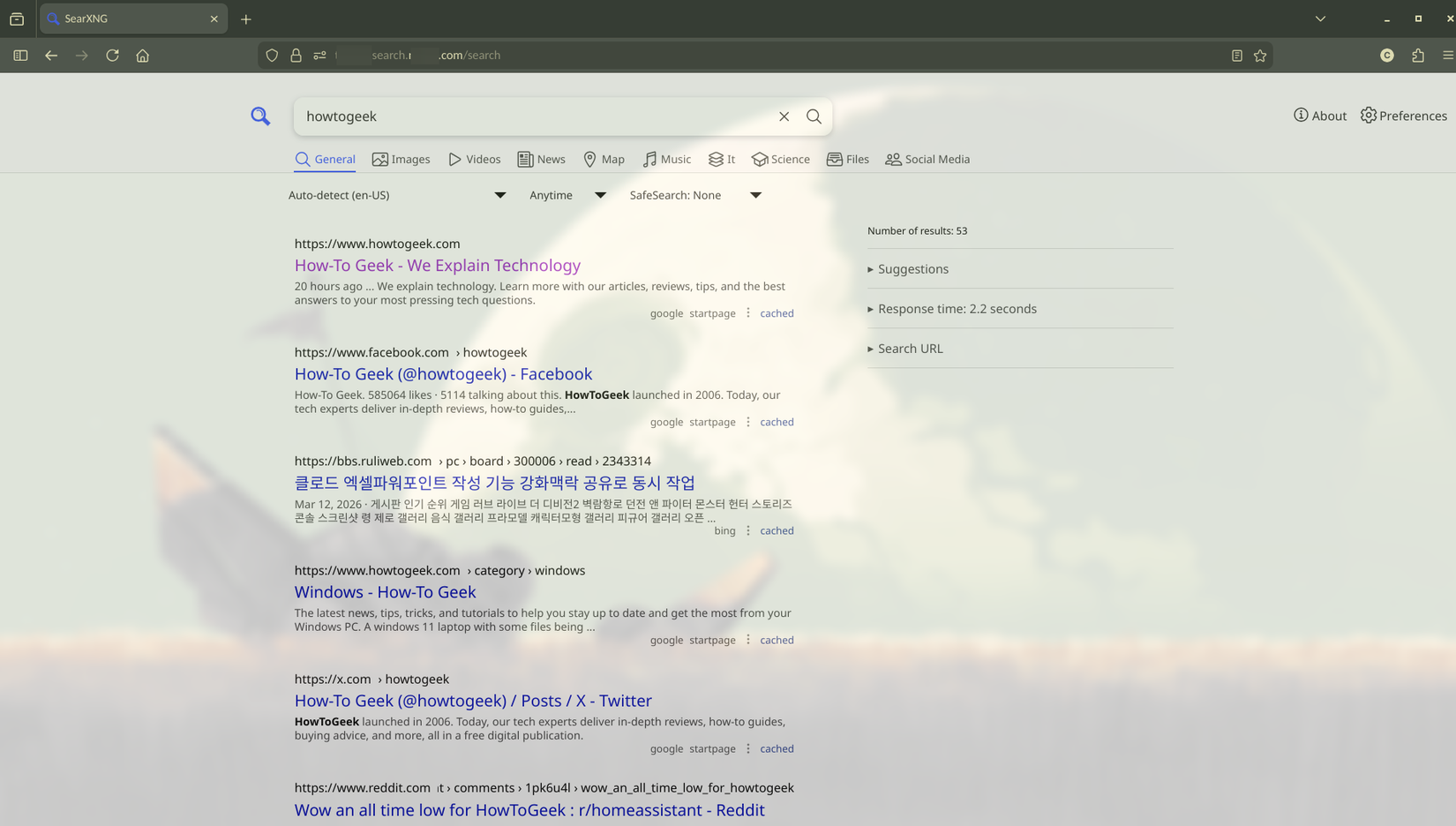Expand the Suggestions section
1456x826 pixels.
click(912, 268)
